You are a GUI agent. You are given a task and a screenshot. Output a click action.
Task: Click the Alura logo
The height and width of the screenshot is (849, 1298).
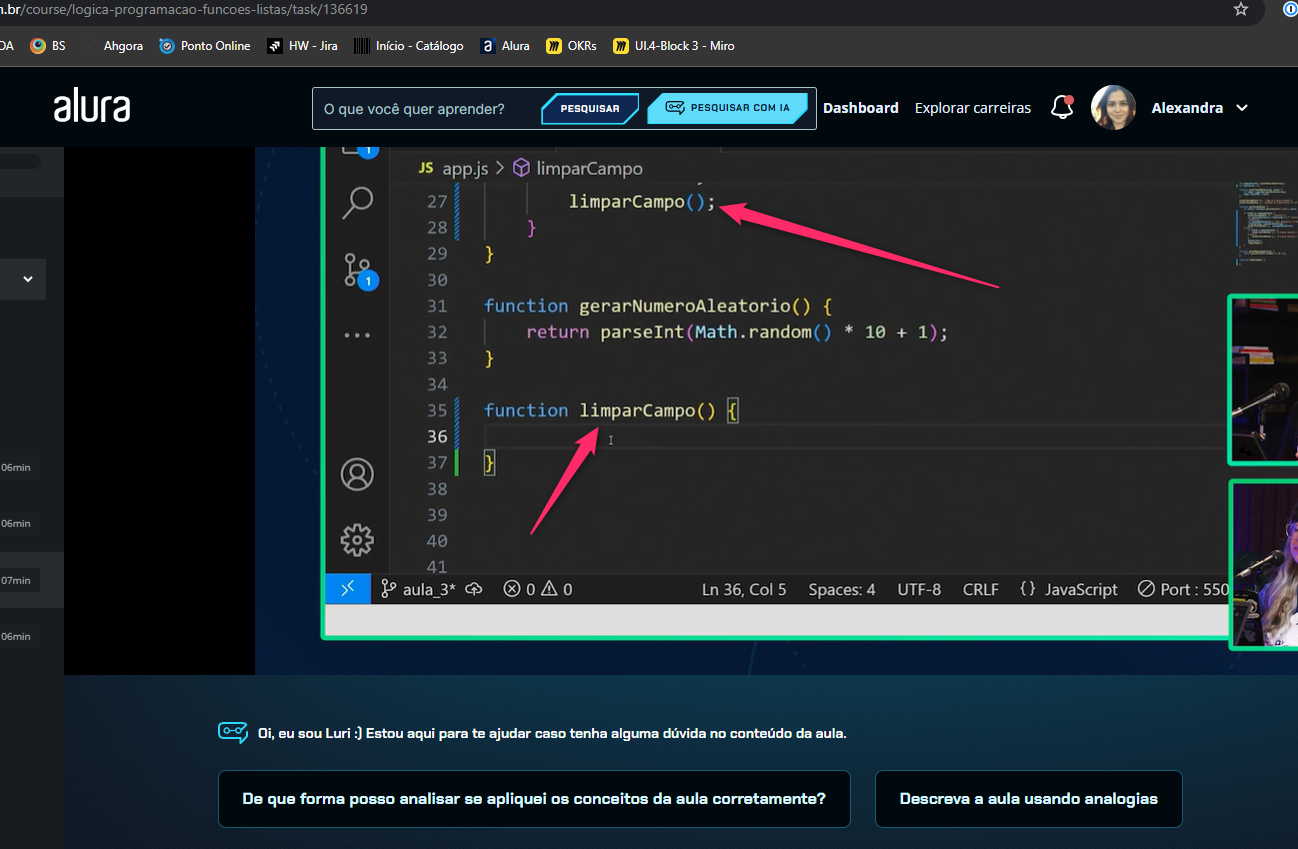point(92,107)
